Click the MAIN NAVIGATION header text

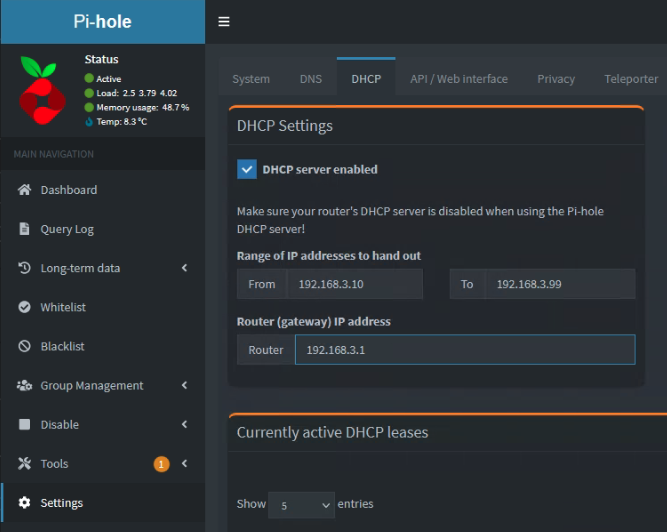click(54, 154)
